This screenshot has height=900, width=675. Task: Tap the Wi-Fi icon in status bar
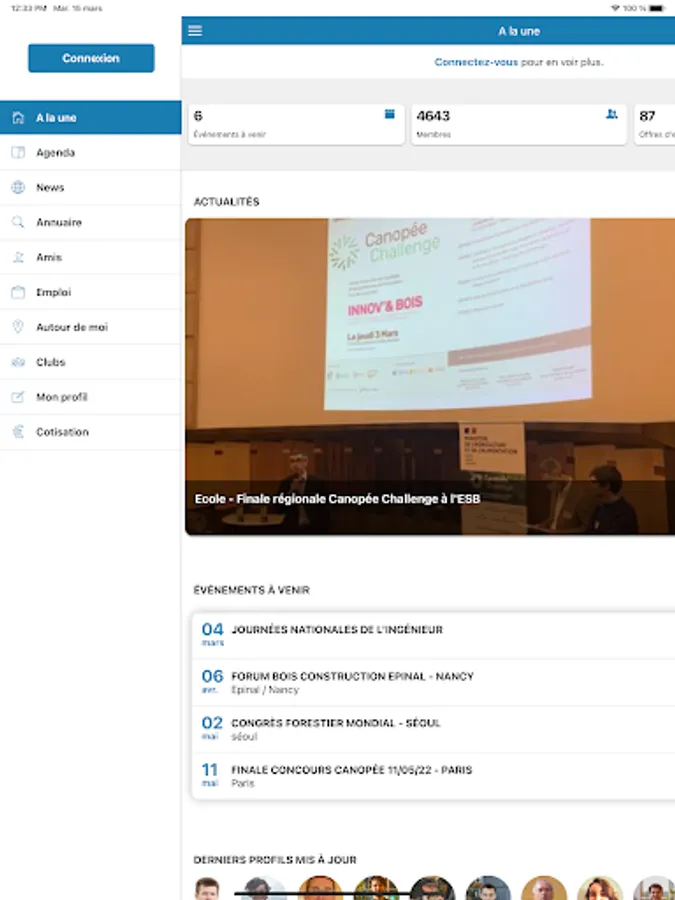615,9
